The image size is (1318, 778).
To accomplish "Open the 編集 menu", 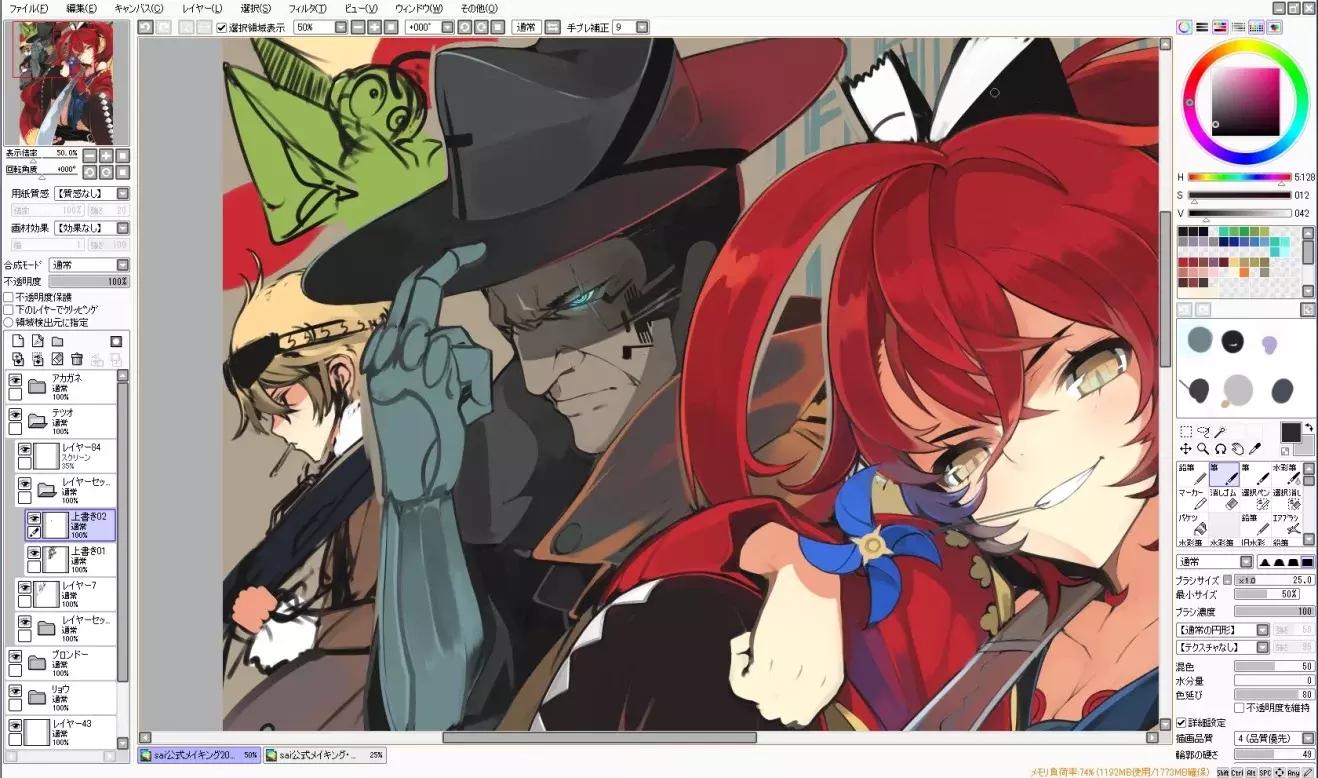I will pyautogui.click(x=81, y=8).
